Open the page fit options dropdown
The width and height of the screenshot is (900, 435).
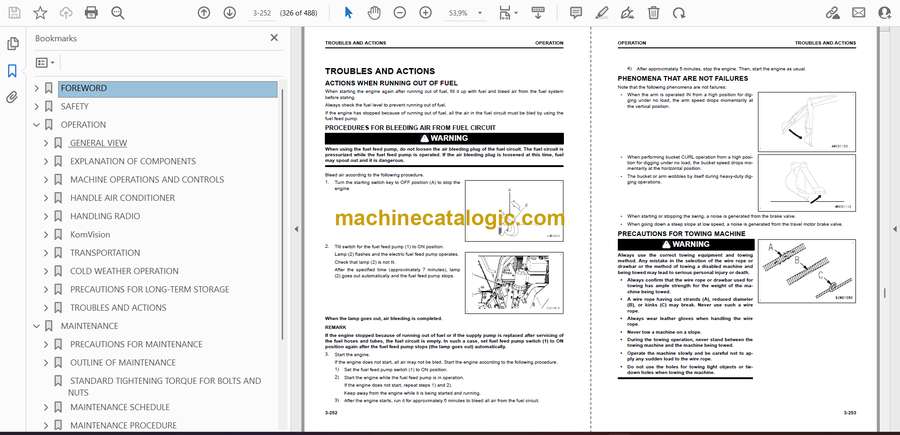click(x=508, y=13)
